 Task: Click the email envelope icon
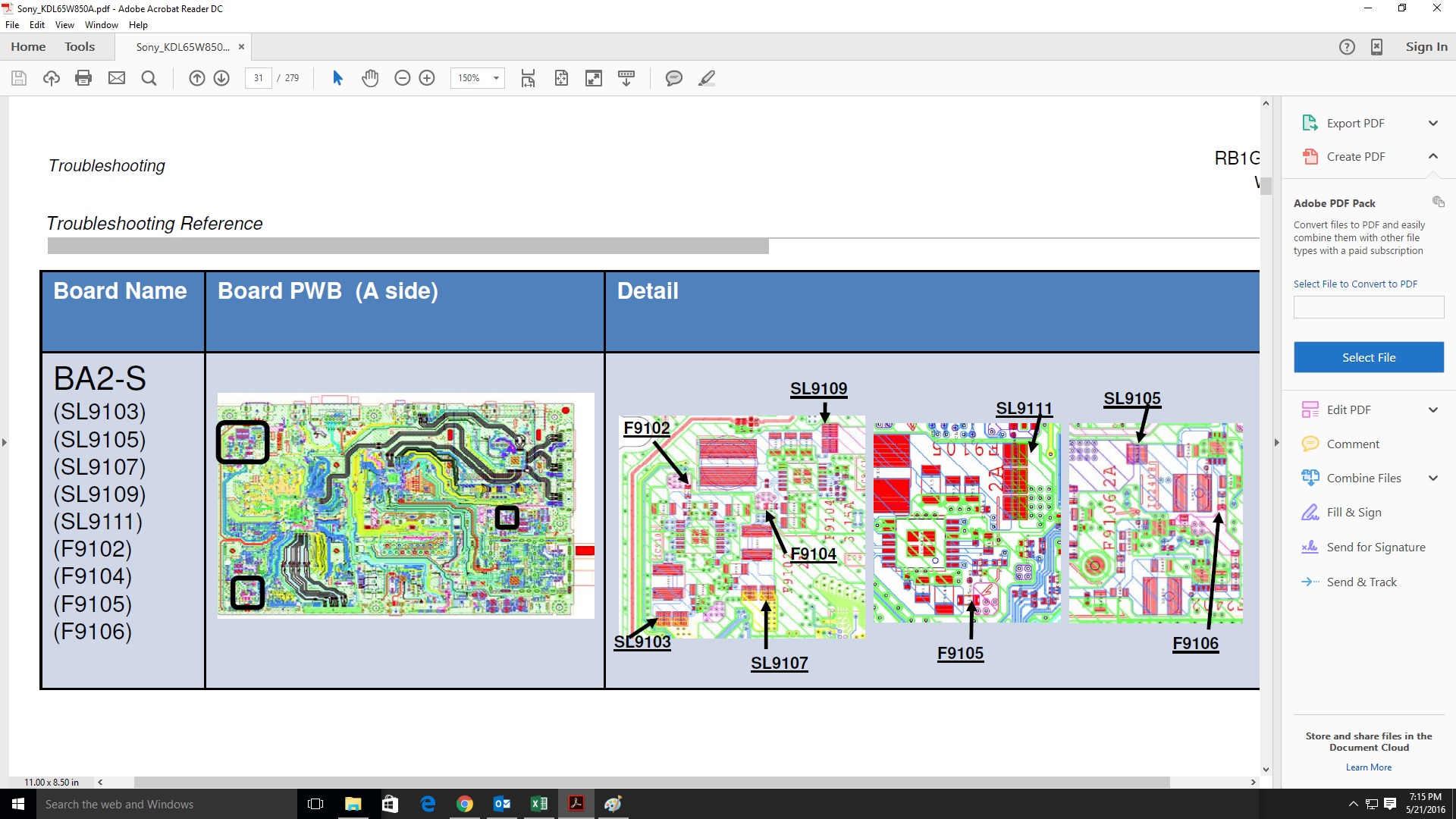(116, 78)
